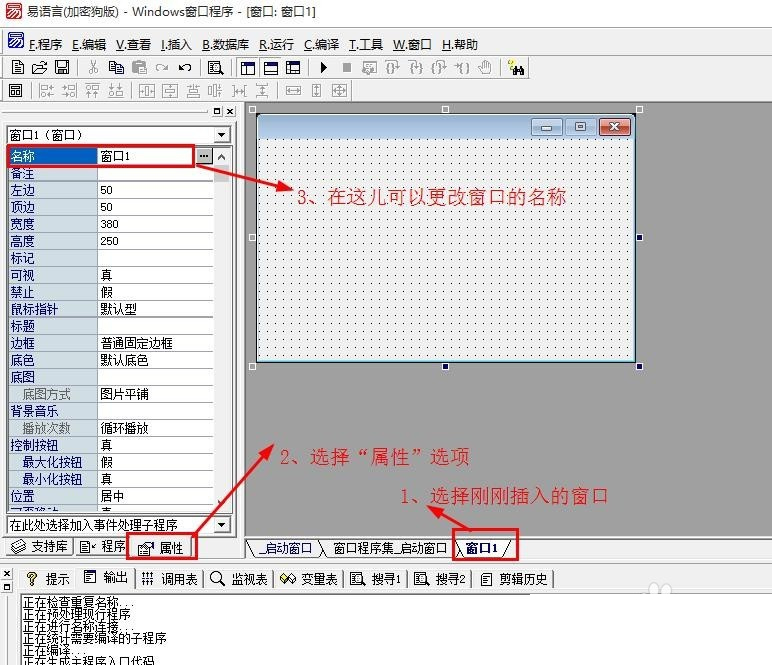
Task: Toggle the component box layout icon
Action: point(293,67)
